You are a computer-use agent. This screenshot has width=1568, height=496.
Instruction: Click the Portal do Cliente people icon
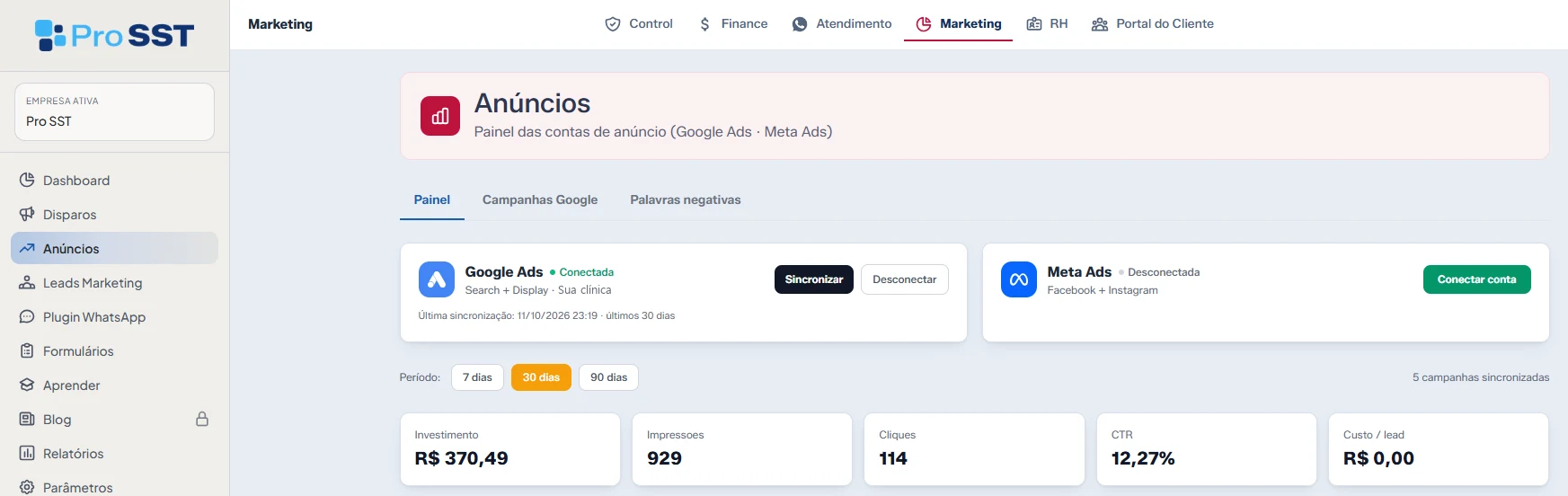click(x=1100, y=24)
